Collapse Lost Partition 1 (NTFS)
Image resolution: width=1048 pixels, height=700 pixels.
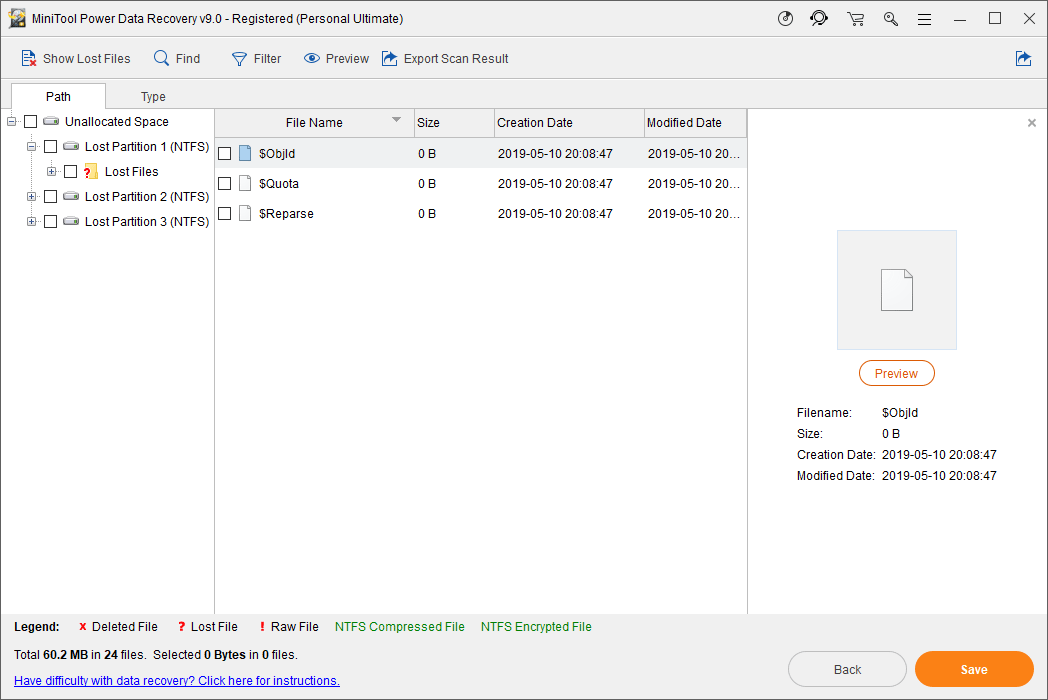(30, 146)
